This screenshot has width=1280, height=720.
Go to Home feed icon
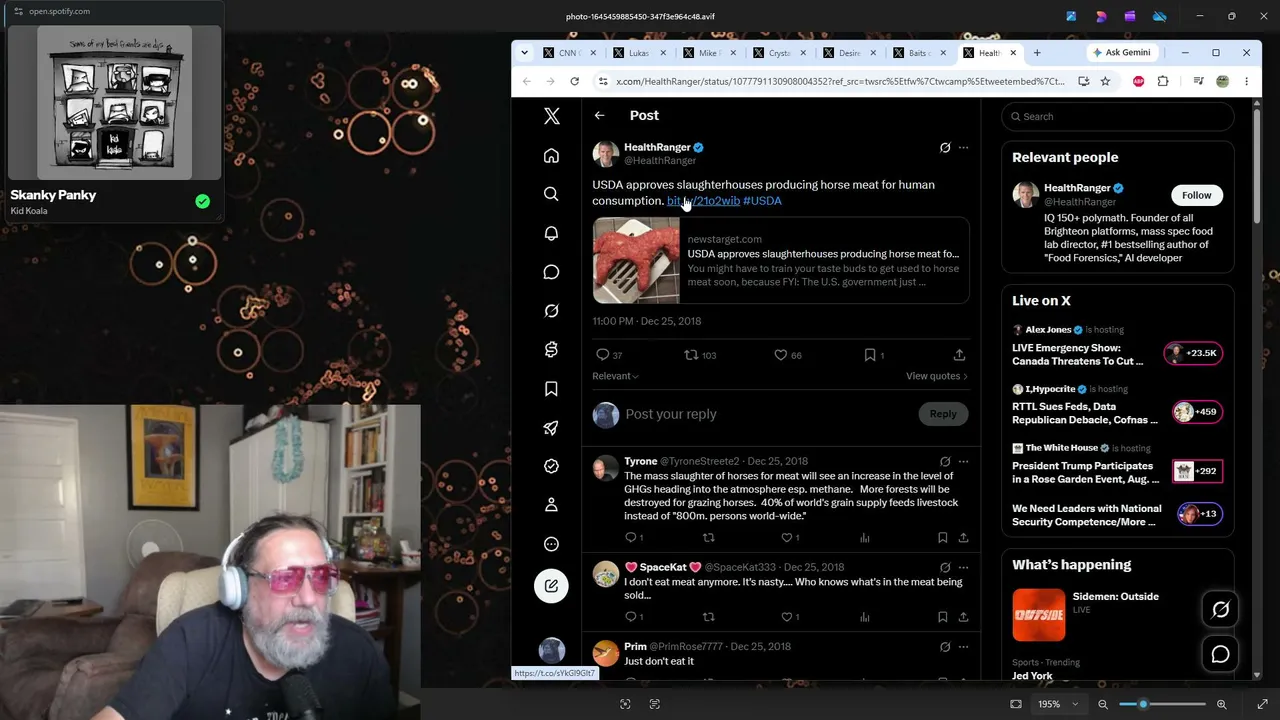point(551,155)
